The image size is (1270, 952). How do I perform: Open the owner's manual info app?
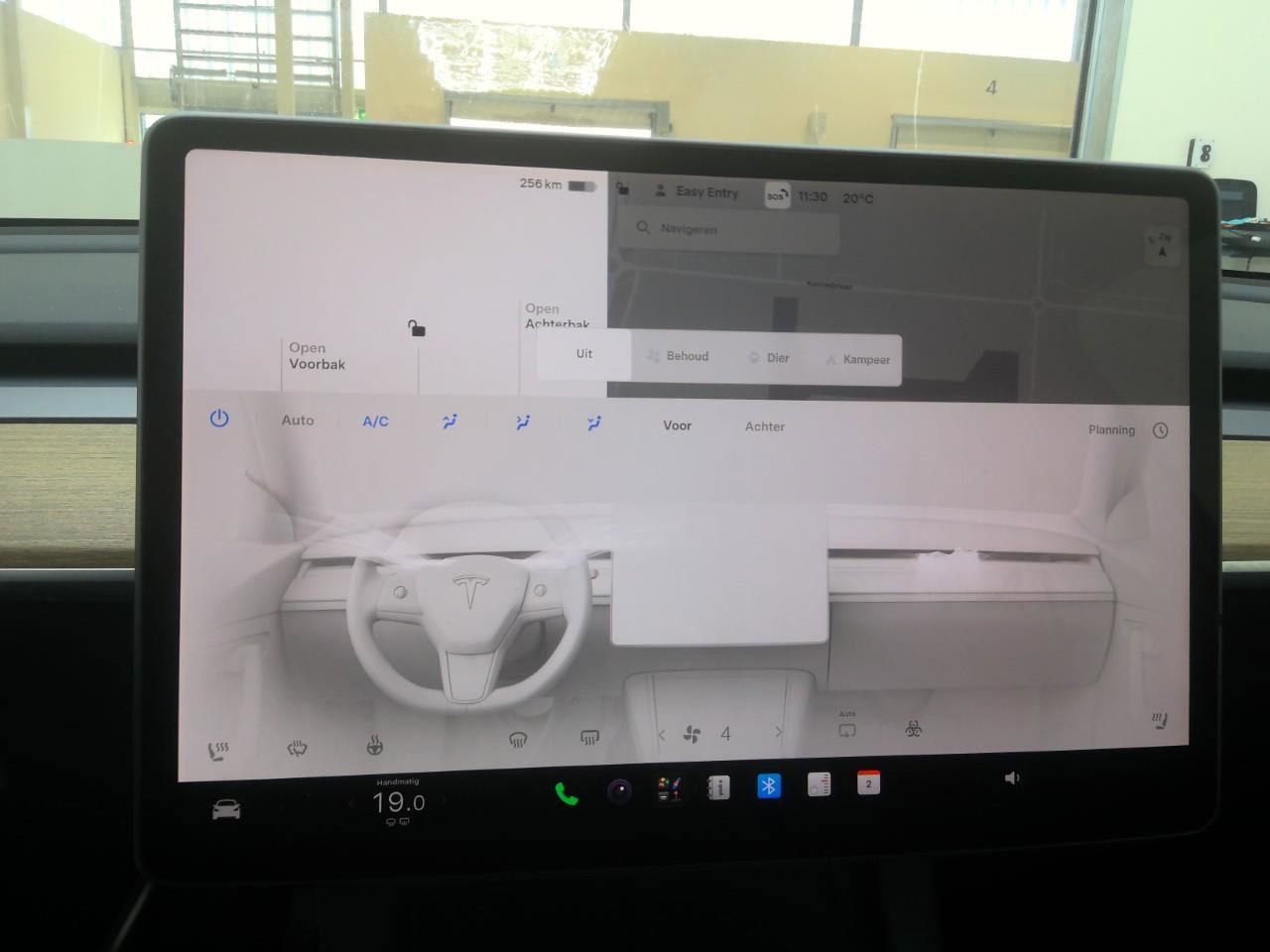tap(717, 787)
